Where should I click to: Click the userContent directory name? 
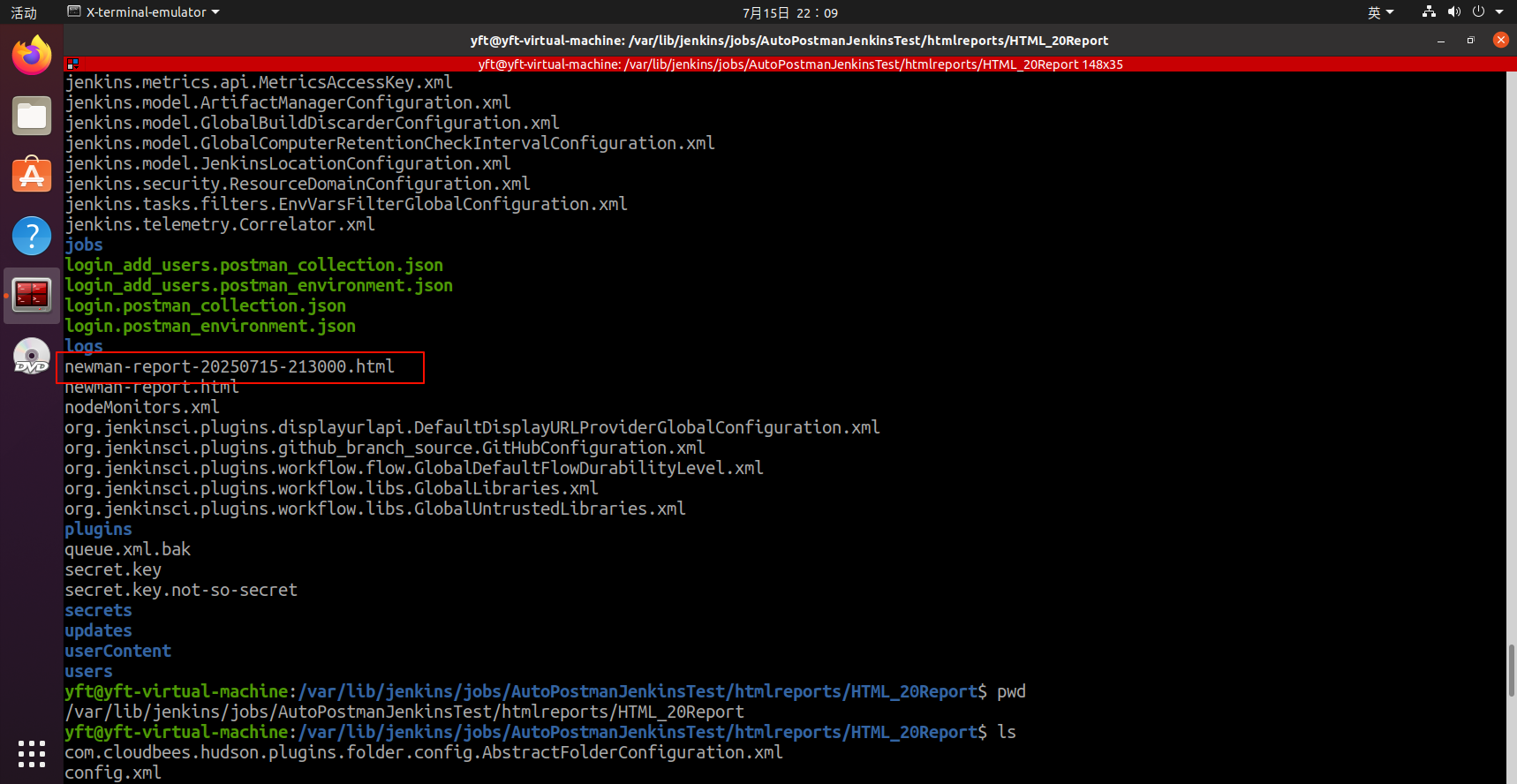[x=118, y=651]
